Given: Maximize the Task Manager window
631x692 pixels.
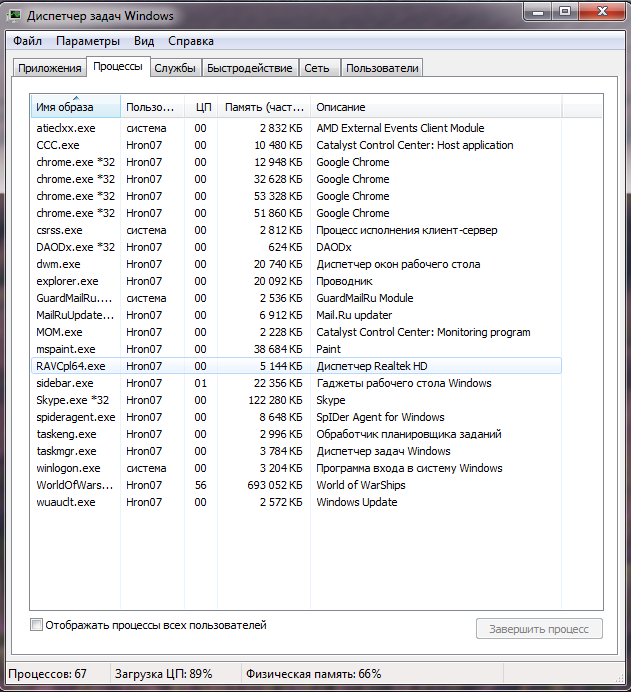Looking at the screenshot, I should 565,11.
